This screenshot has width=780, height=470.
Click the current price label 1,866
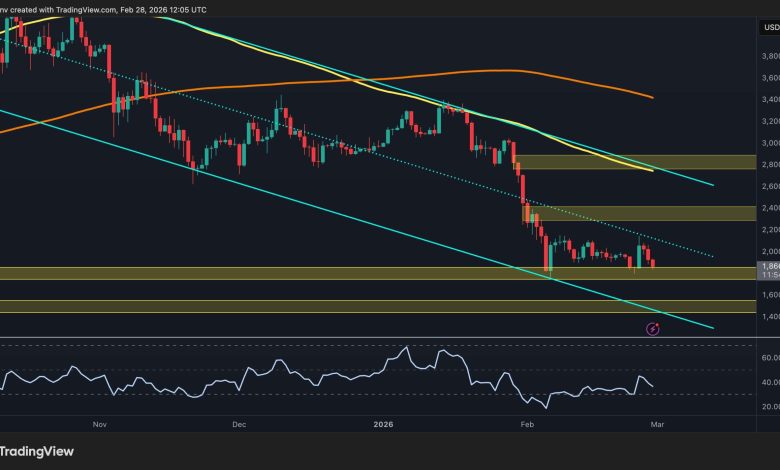(768, 267)
